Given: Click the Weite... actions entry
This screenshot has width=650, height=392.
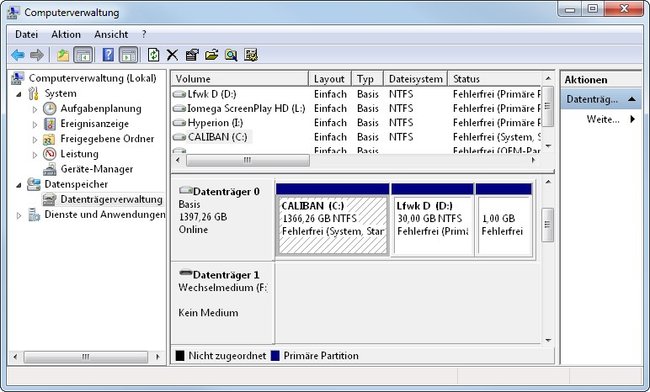Looking at the screenshot, I should (602, 119).
